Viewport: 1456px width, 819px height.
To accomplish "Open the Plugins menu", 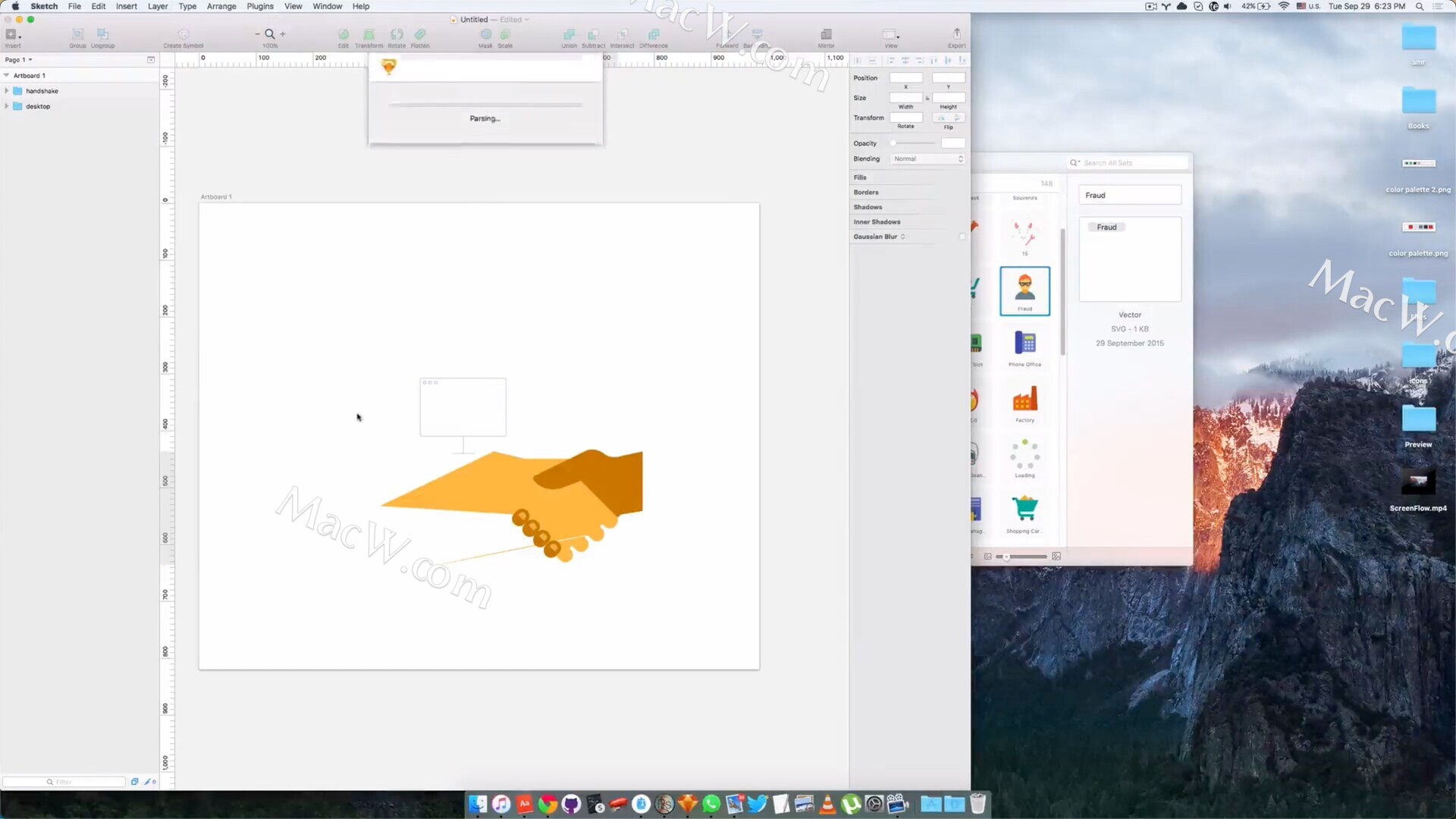I will [x=260, y=6].
